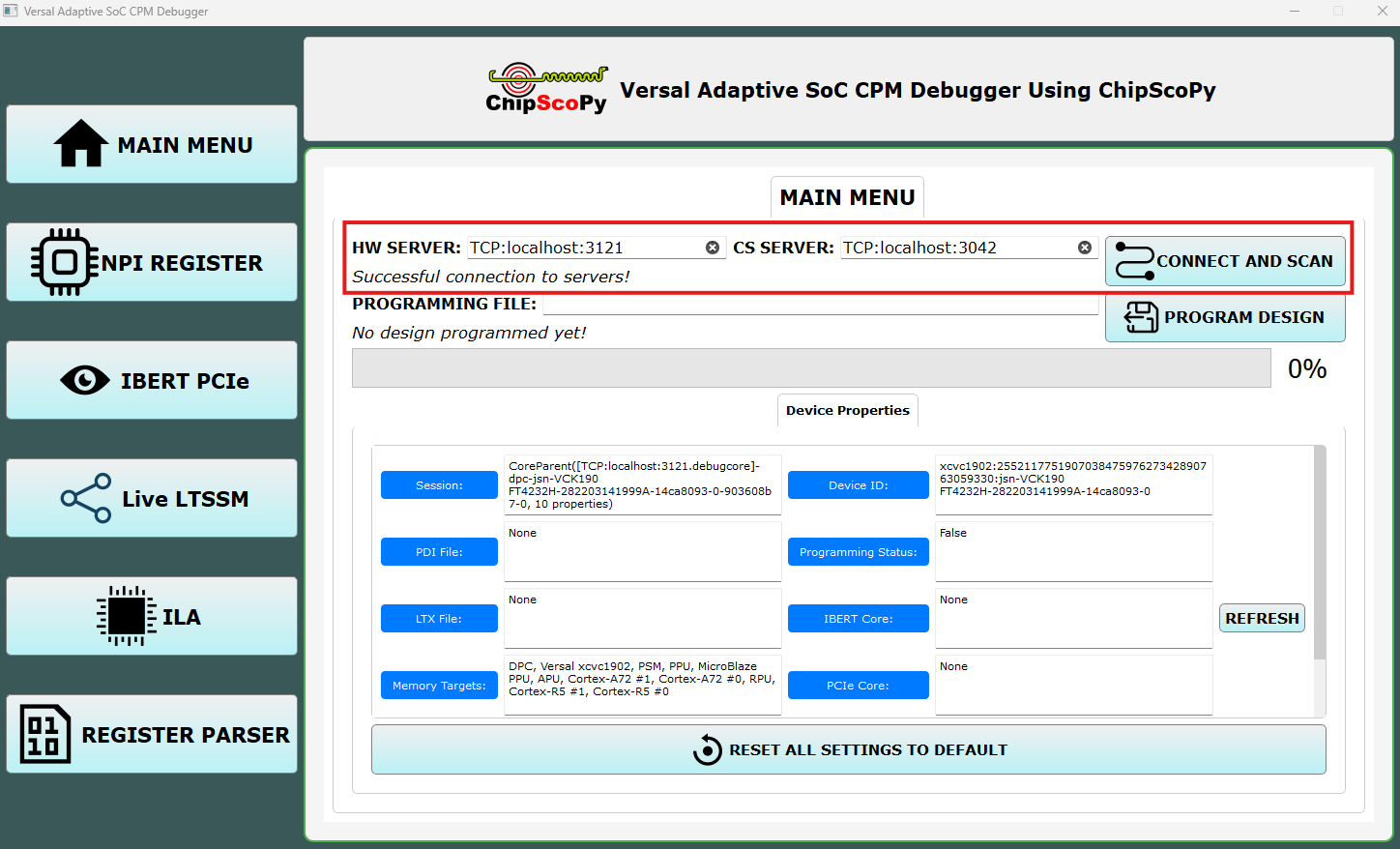Screen dimensions: 1400x849
Task: Focus the PROGRAMMING FILE input field
Action: [x=821, y=304]
